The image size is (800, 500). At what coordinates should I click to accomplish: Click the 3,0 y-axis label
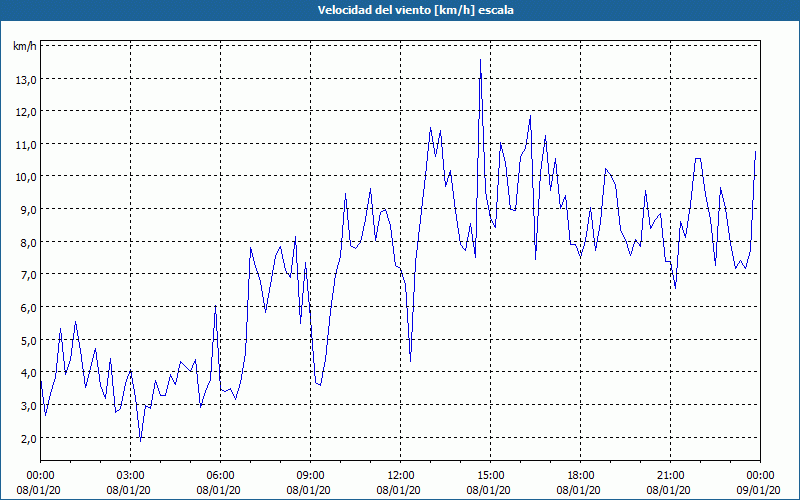pyautogui.click(x=29, y=406)
